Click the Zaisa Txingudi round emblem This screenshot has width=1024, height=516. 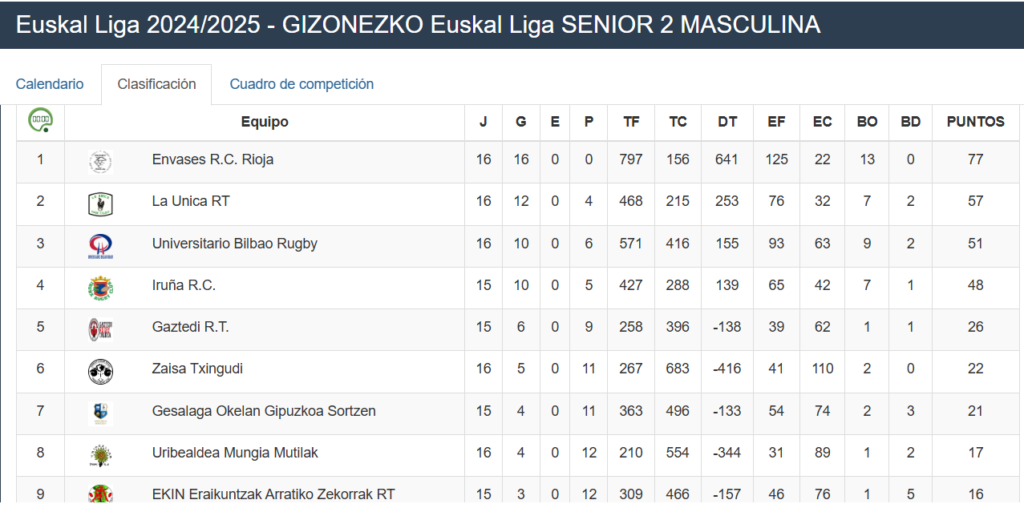[x=101, y=372]
